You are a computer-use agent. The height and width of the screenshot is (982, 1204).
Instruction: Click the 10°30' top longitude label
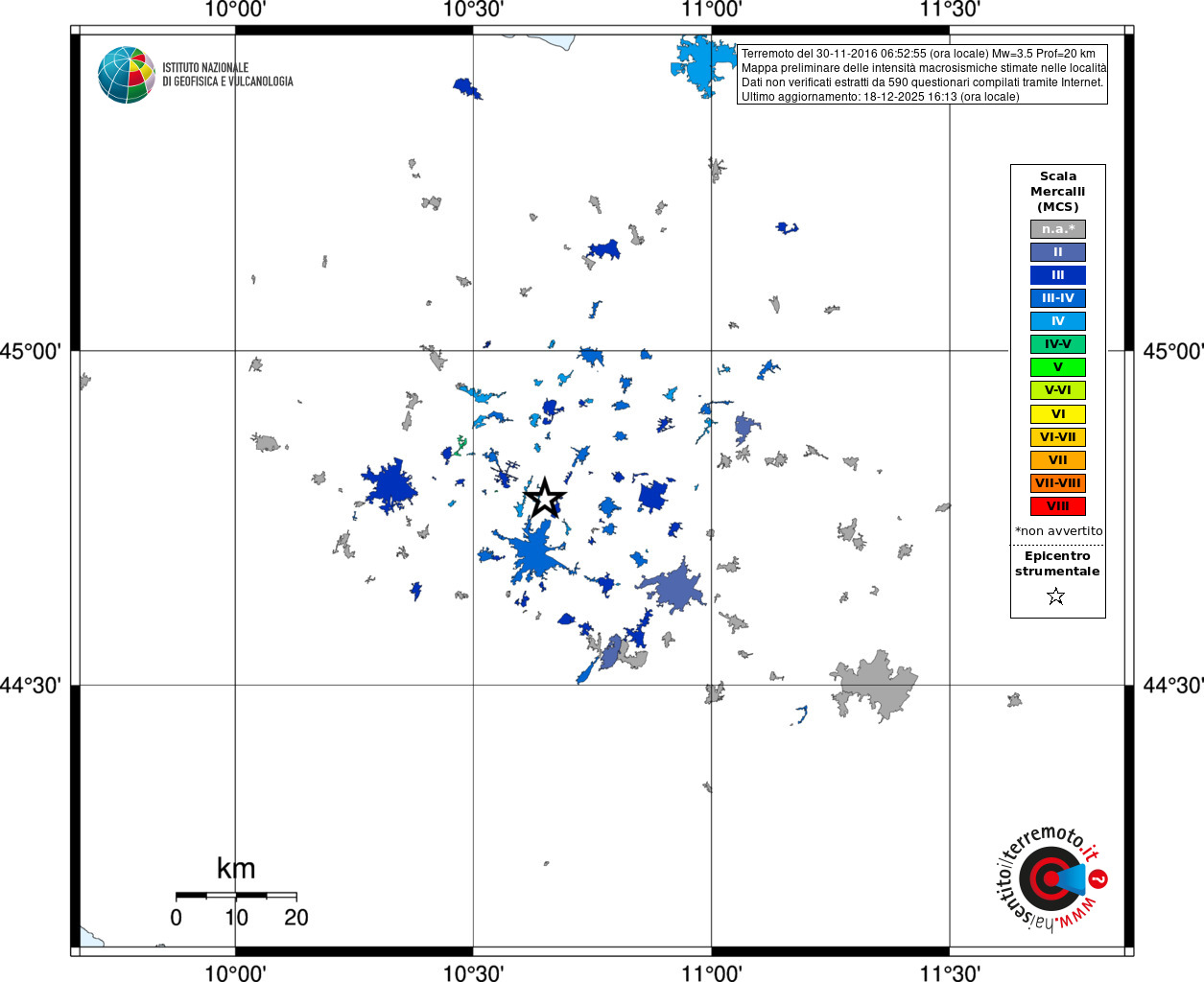[x=473, y=10]
